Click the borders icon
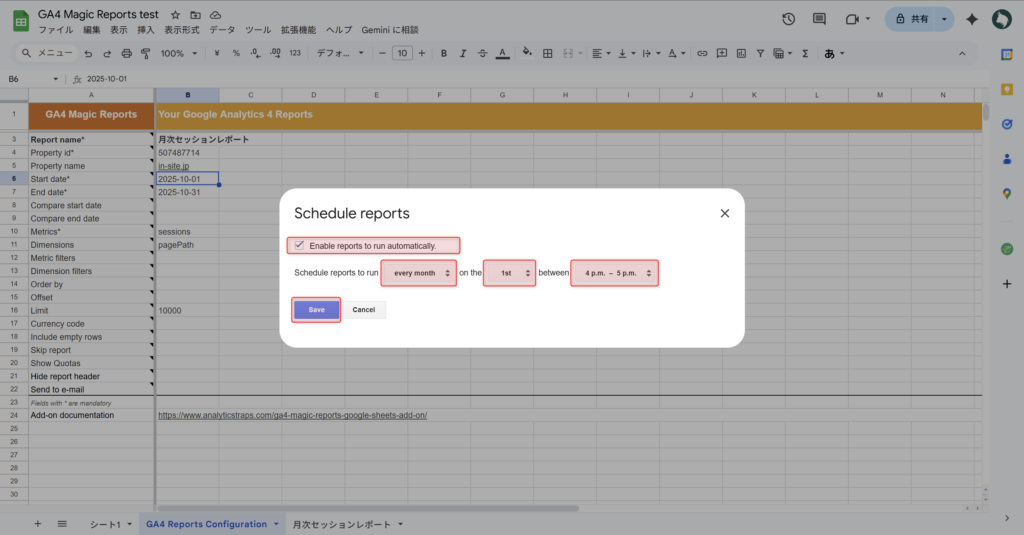The width and height of the screenshot is (1024, 535). click(x=548, y=54)
